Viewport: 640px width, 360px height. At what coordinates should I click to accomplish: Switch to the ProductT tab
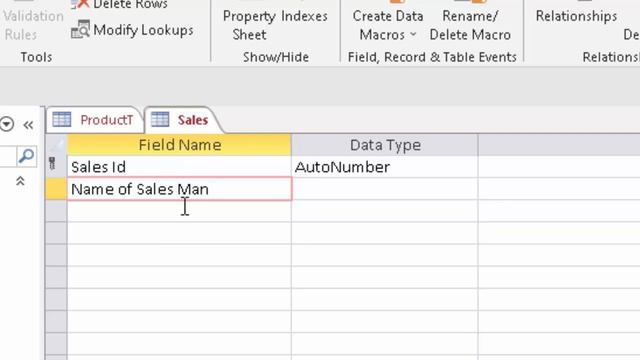click(95, 120)
